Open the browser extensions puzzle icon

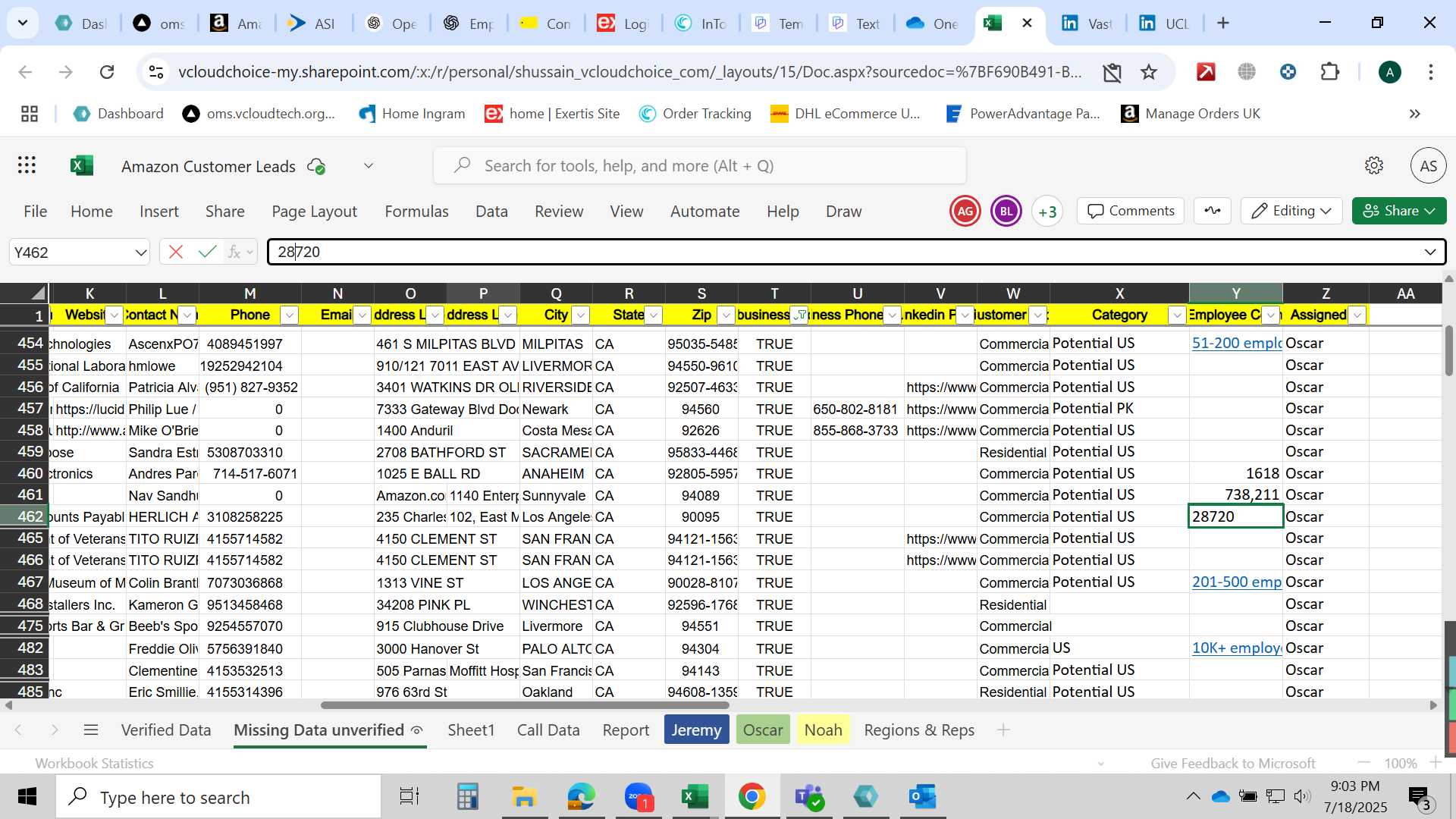coord(1330,72)
